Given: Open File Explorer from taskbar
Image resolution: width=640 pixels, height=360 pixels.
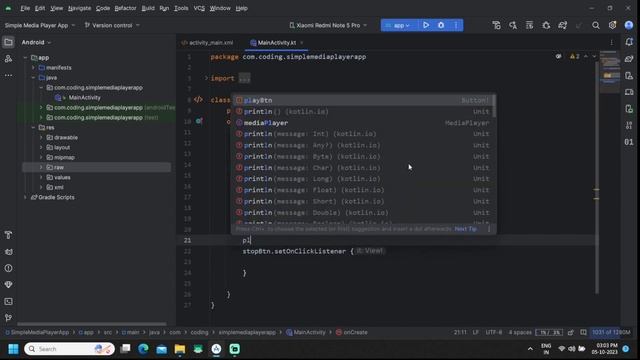Looking at the screenshot, I should 180,349.
